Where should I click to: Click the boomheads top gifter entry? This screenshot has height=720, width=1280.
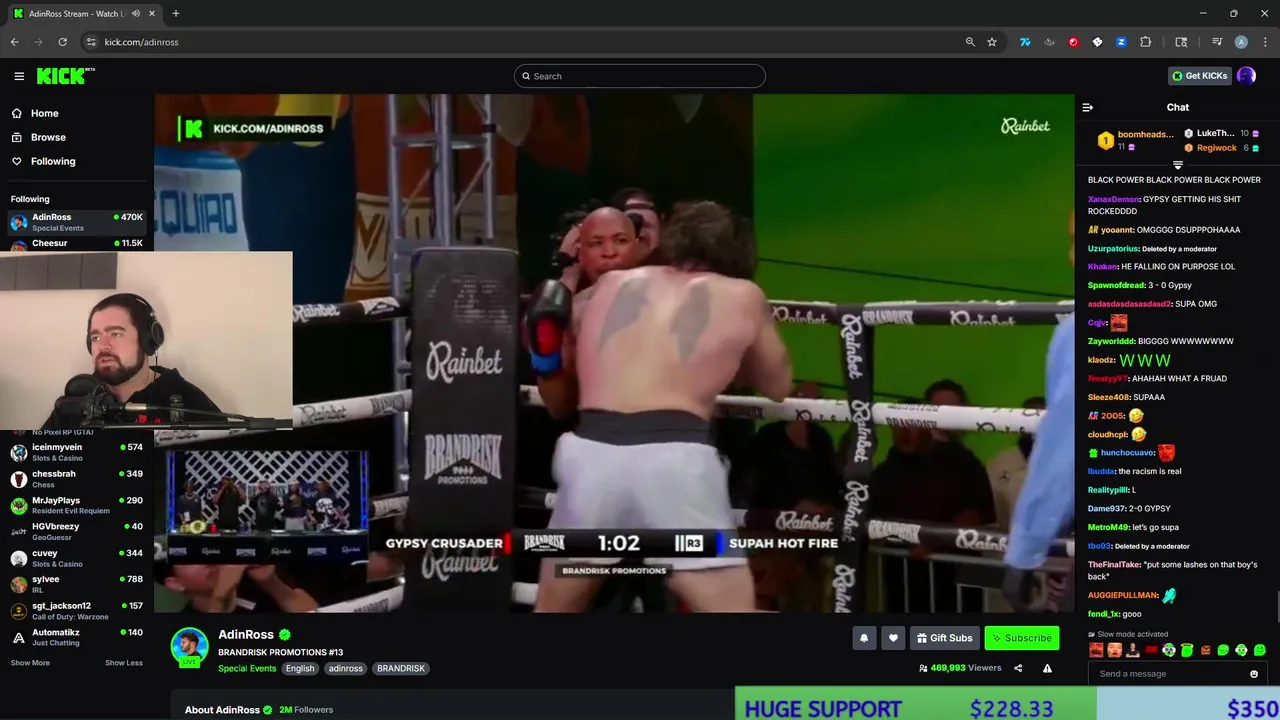pos(1135,140)
